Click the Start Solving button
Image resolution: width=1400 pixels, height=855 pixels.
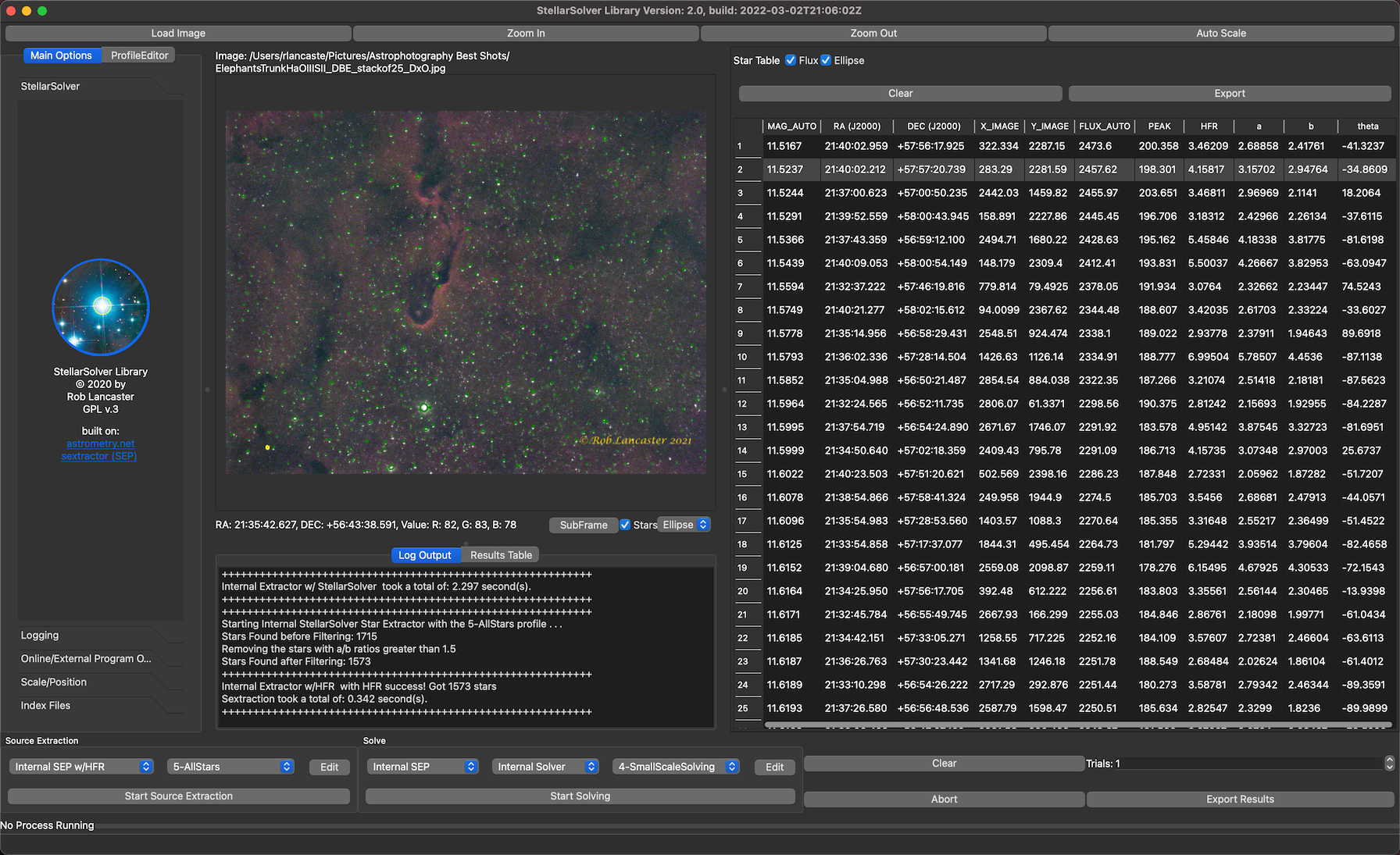pyautogui.click(x=580, y=796)
